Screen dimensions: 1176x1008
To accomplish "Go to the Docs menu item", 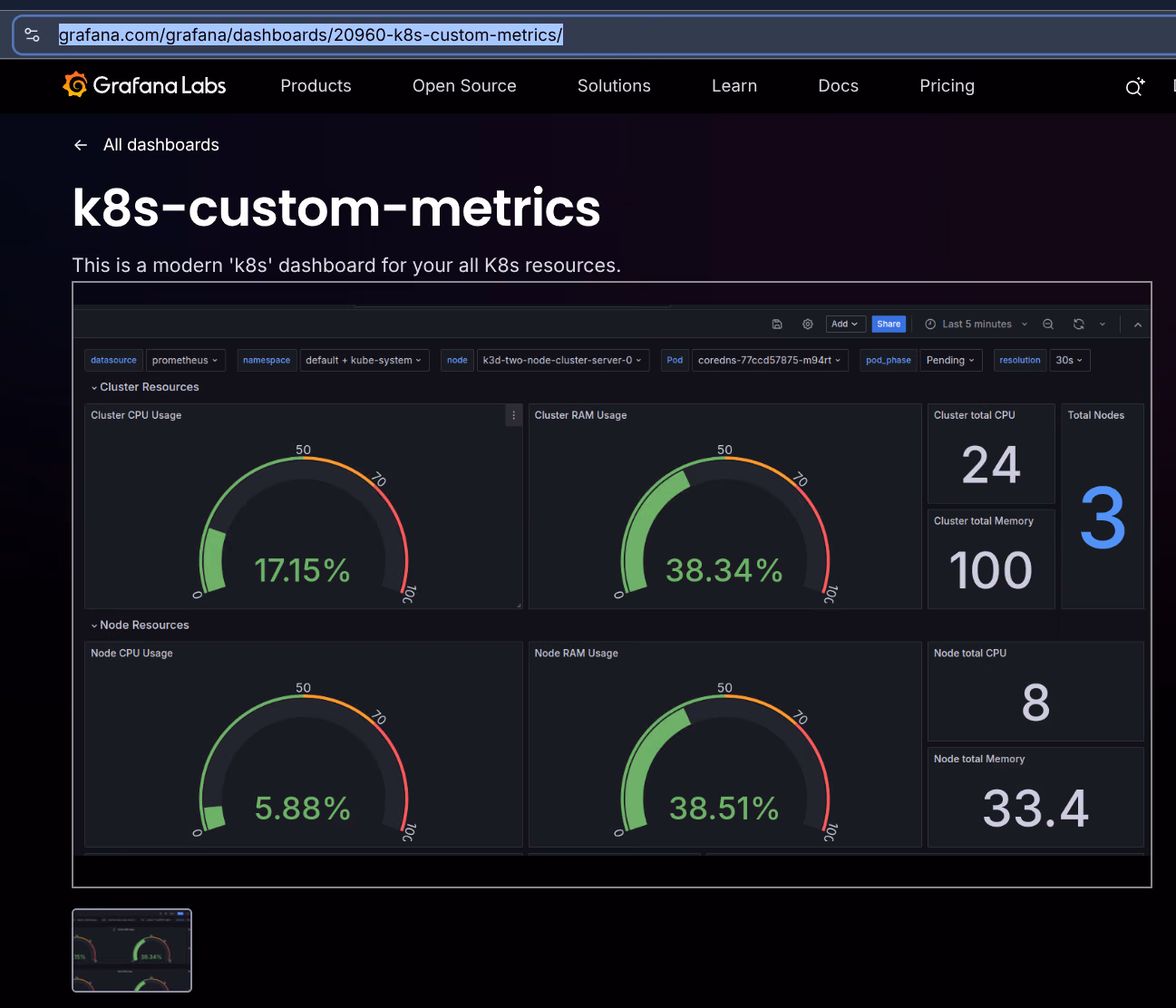I will coord(838,86).
